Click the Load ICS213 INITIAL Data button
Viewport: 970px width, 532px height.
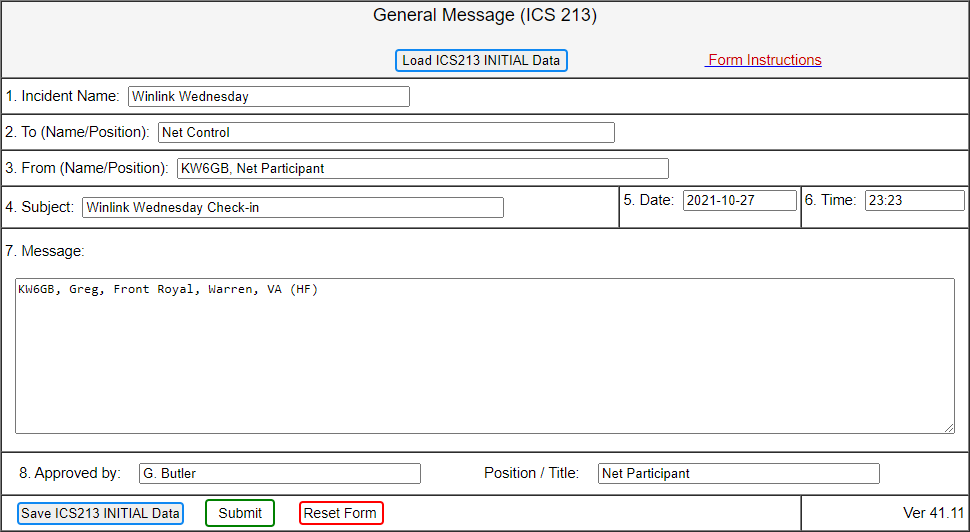(x=481, y=61)
